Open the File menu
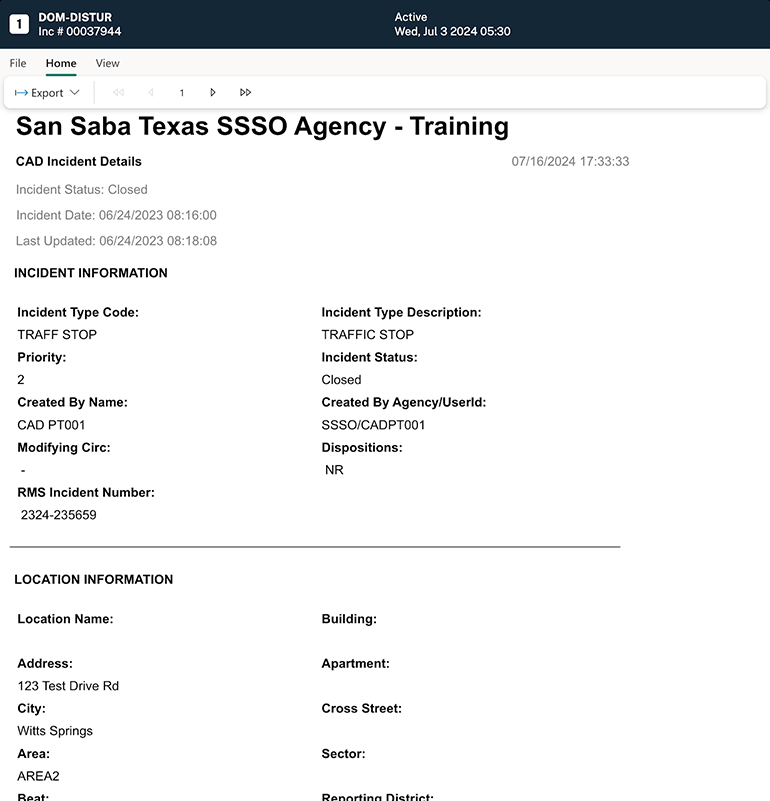This screenshot has width=770, height=801. [18, 63]
